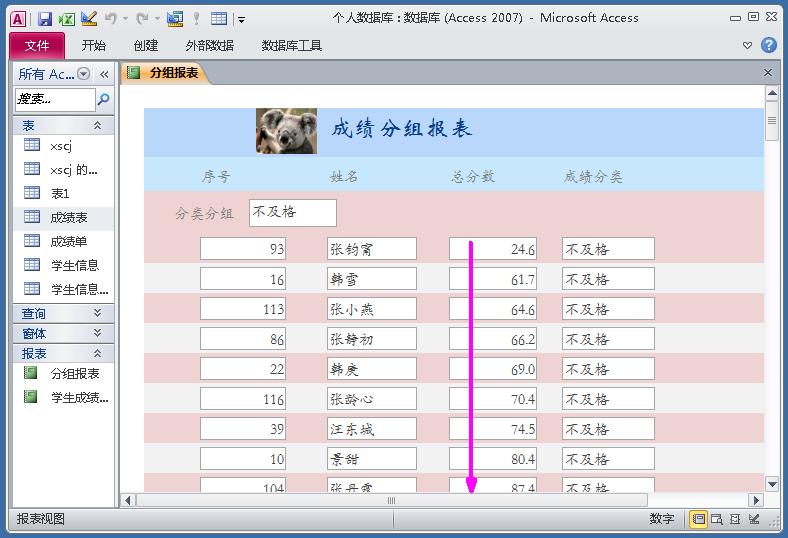This screenshot has width=788, height=538.
Task: Click the 分类分组 field showing 不及格
Action: coord(292,212)
